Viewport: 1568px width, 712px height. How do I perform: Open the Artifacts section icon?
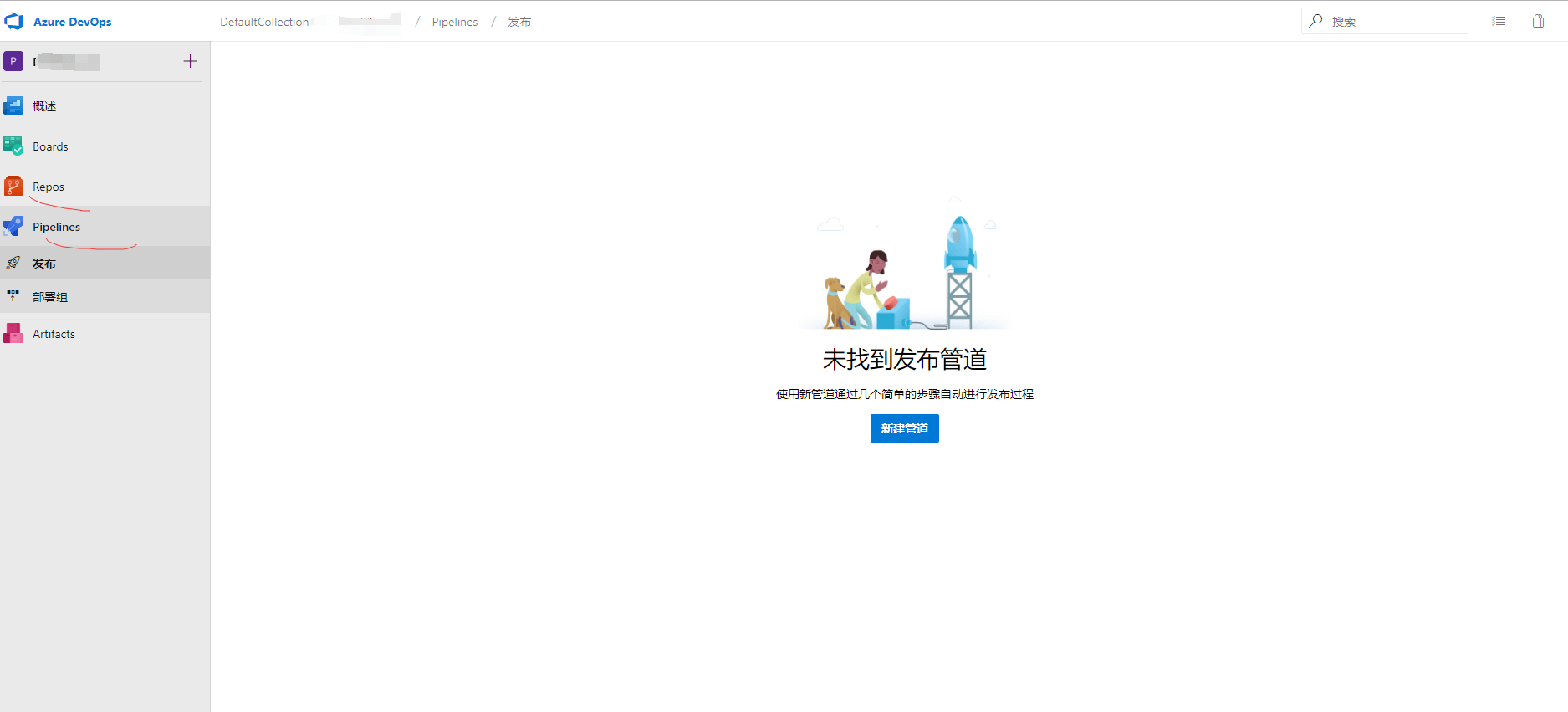tap(13, 334)
